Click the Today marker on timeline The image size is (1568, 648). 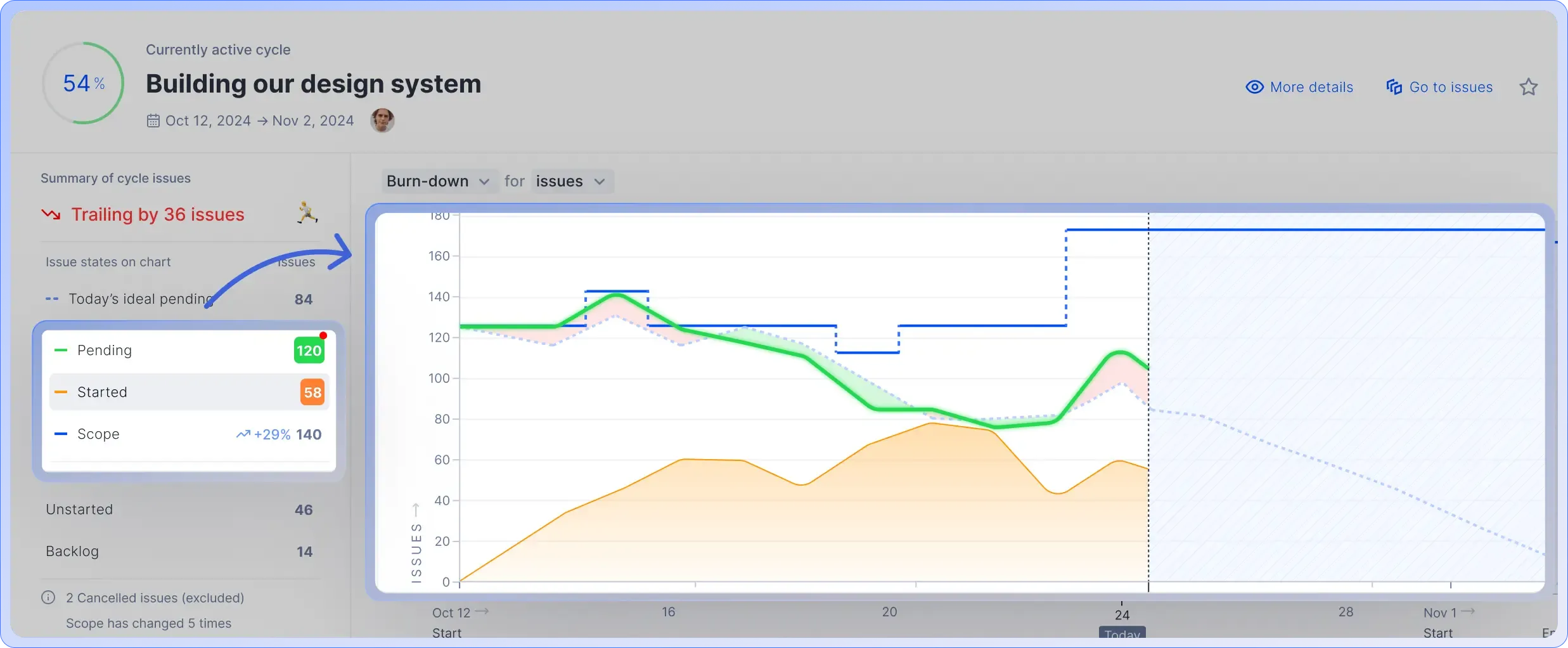pos(1122,633)
